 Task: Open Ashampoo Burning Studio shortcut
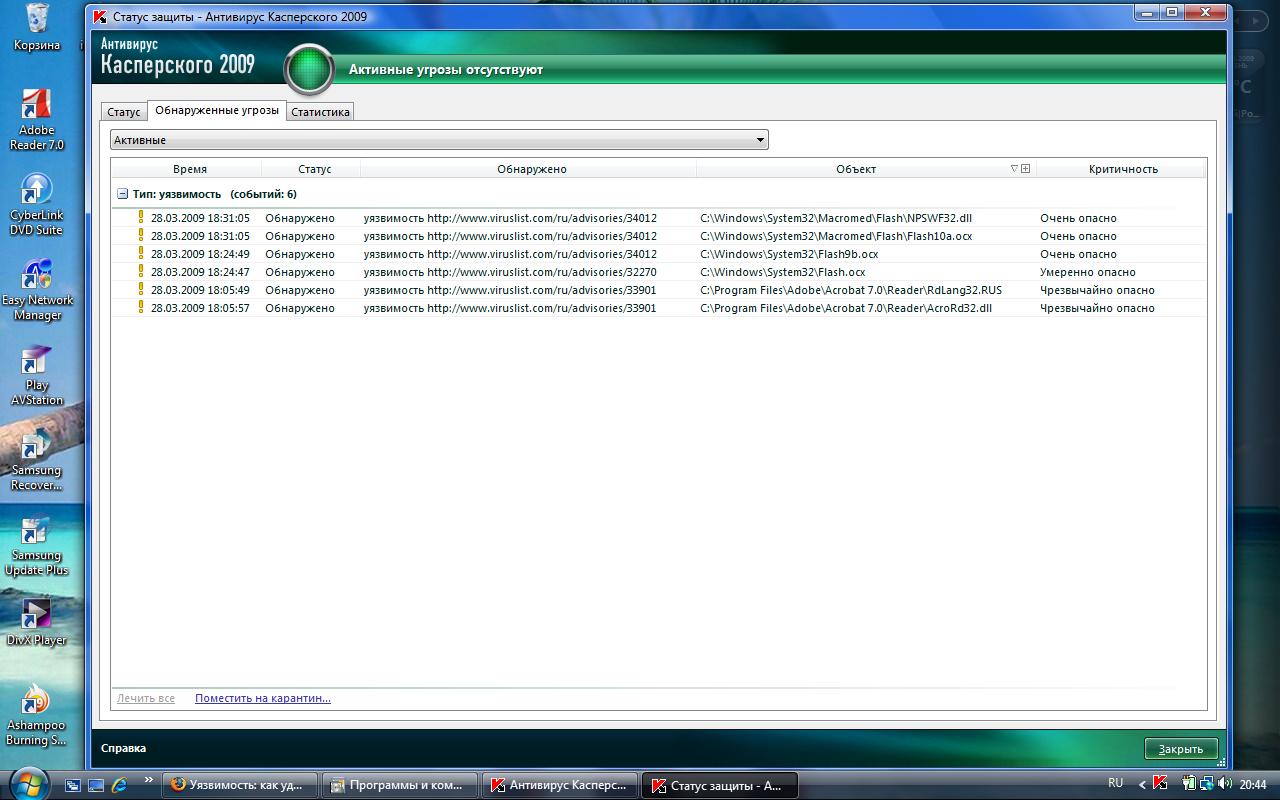(x=37, y=716)
